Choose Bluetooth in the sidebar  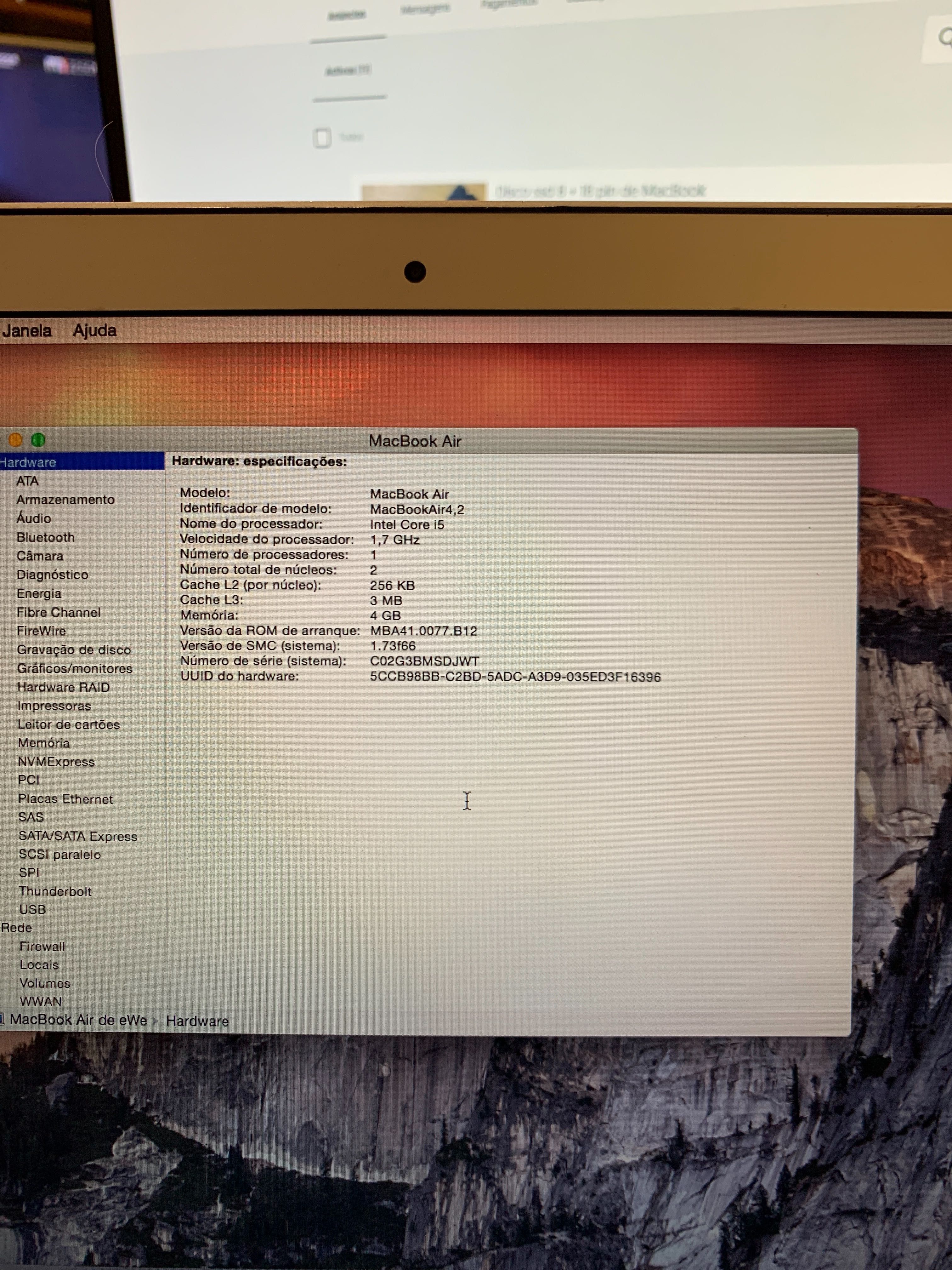(x=45, y=537)
